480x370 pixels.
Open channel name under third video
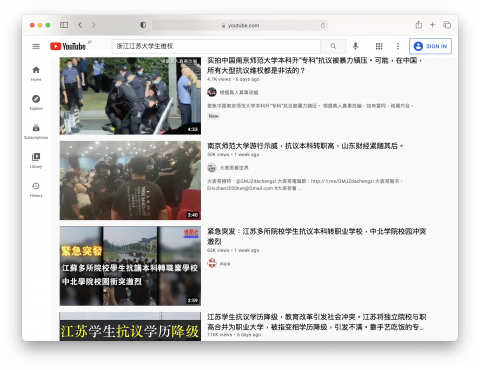point(225,264)
